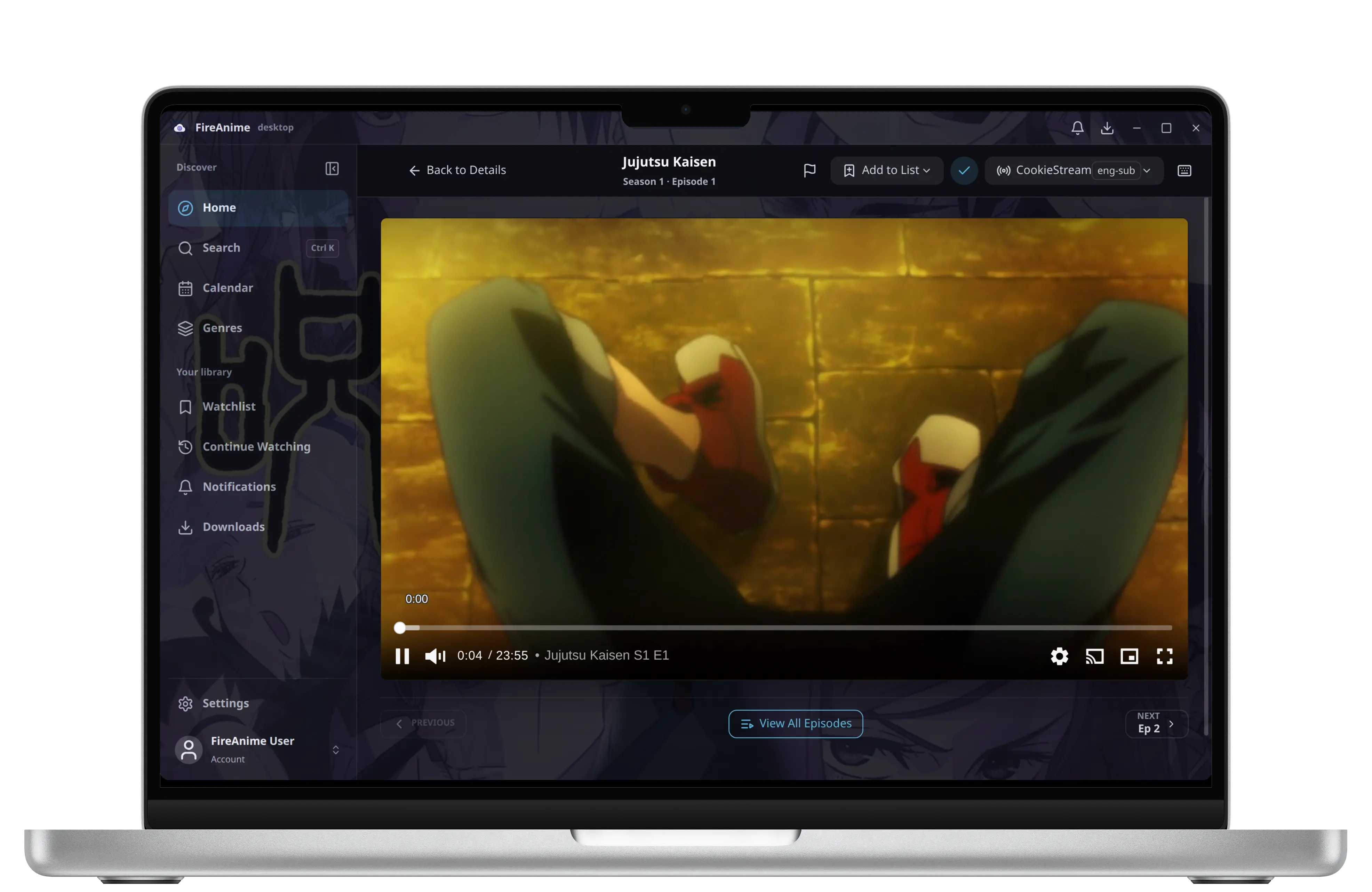Go to NEXT Ep 2

pos(1156,723)
